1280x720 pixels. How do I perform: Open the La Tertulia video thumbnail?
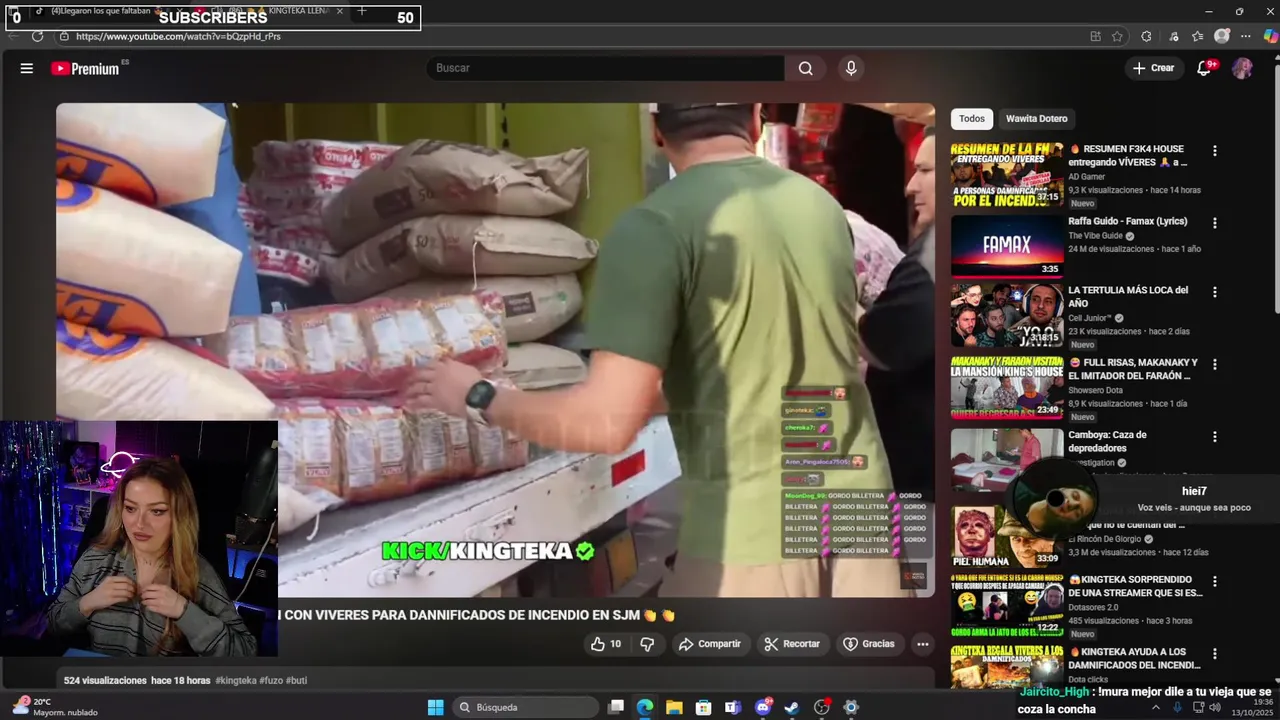(1007, 317)
